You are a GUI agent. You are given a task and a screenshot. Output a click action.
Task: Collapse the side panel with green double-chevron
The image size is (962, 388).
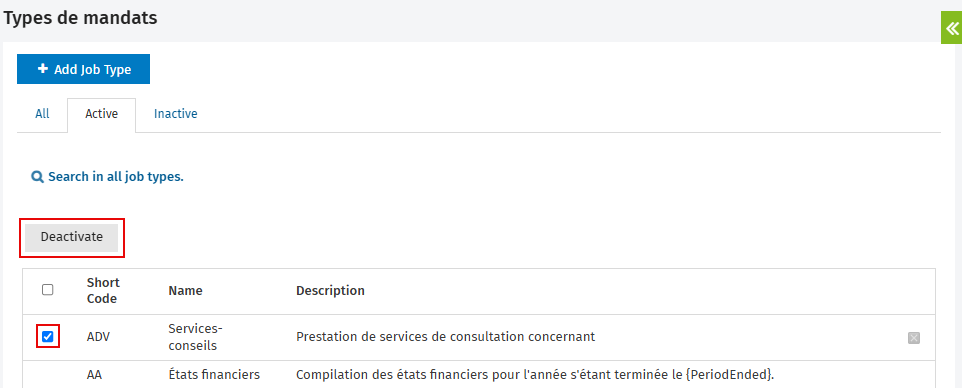(x=952, y=28)
